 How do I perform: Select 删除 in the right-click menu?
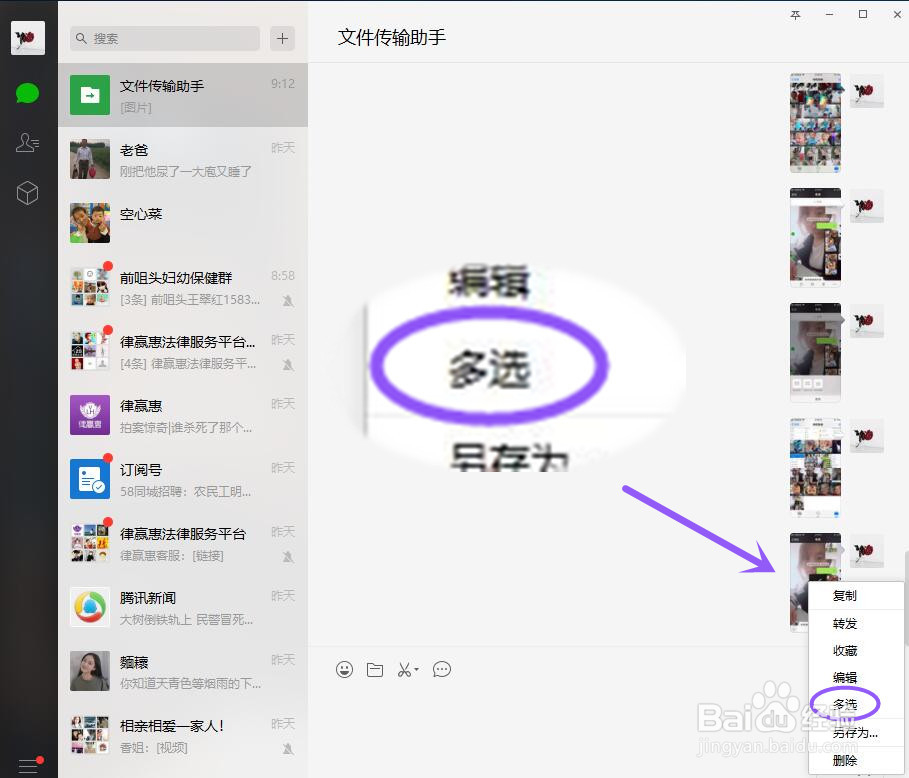coord(844,759)
